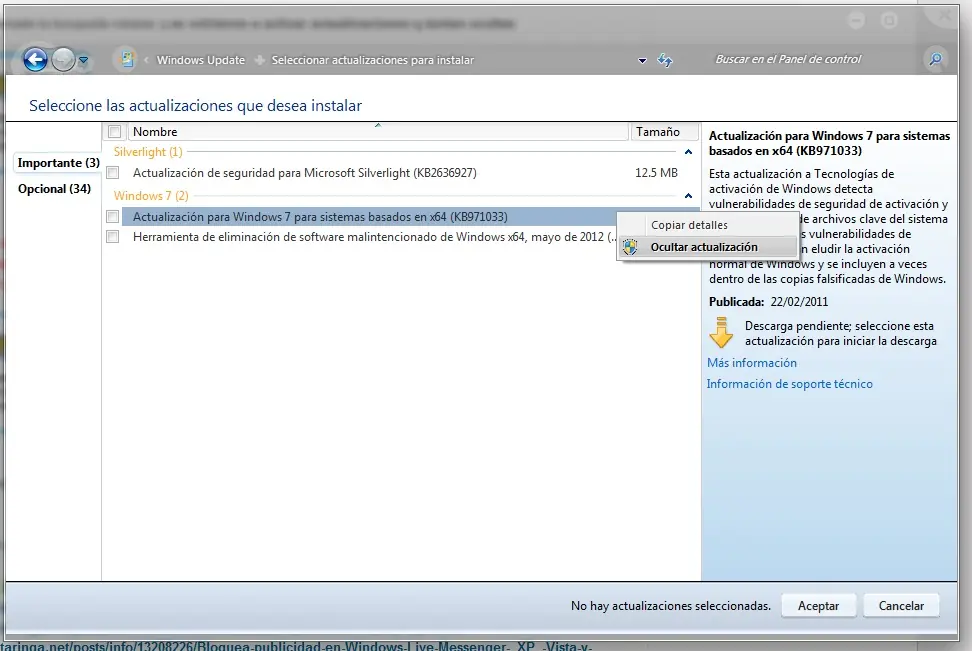
Task: Click the greyed forward navigation button
Action: coord(63,60)
